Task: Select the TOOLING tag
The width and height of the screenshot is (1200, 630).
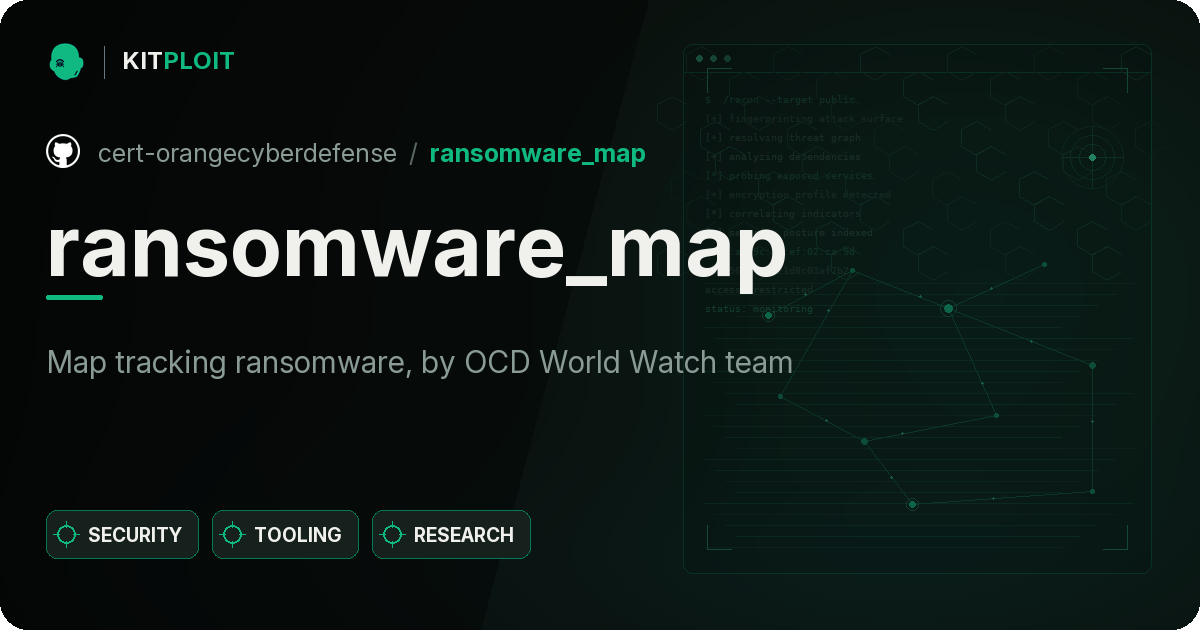Action: click(x=285, y=535)
